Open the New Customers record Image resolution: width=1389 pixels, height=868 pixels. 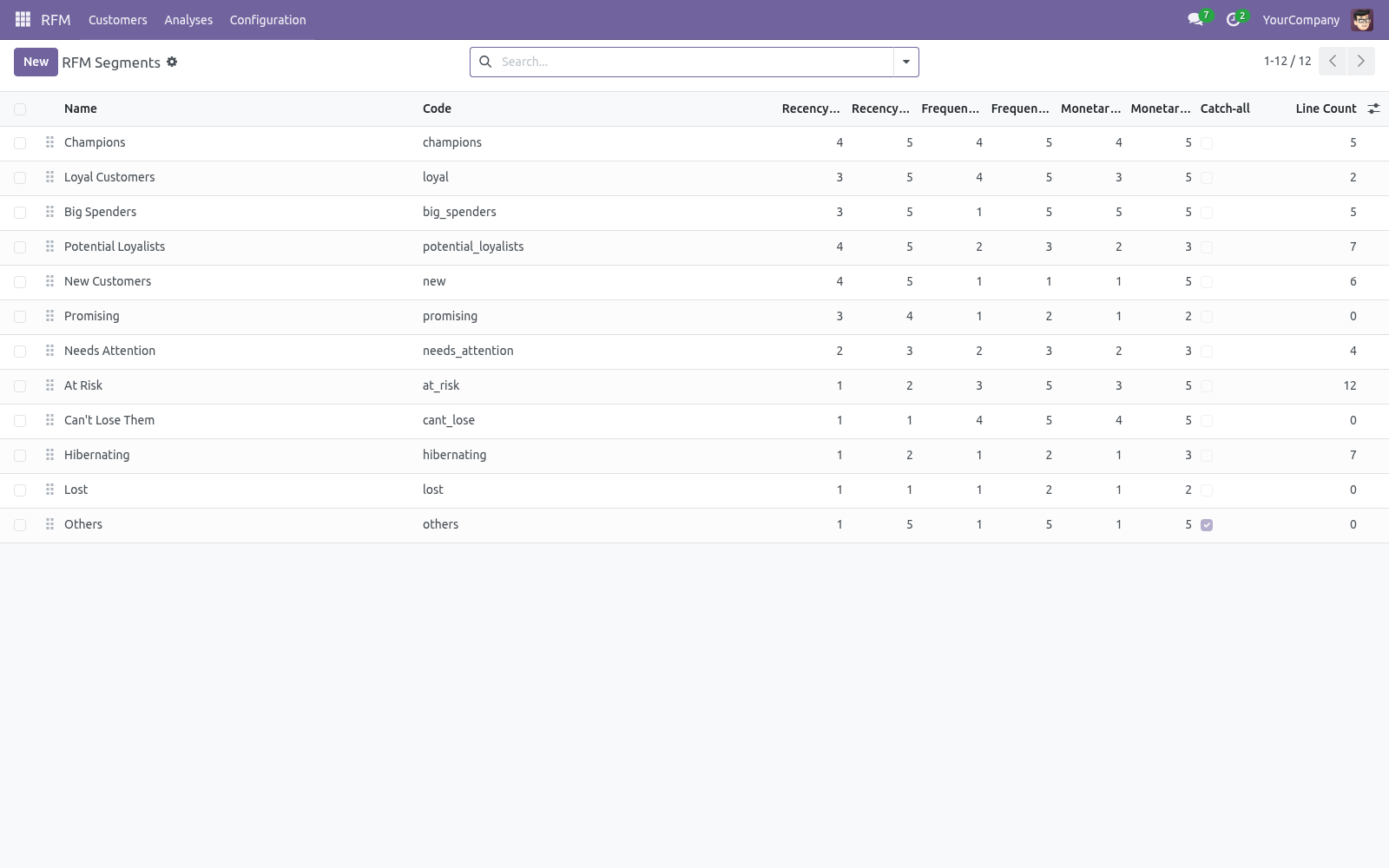pos(108,281)
